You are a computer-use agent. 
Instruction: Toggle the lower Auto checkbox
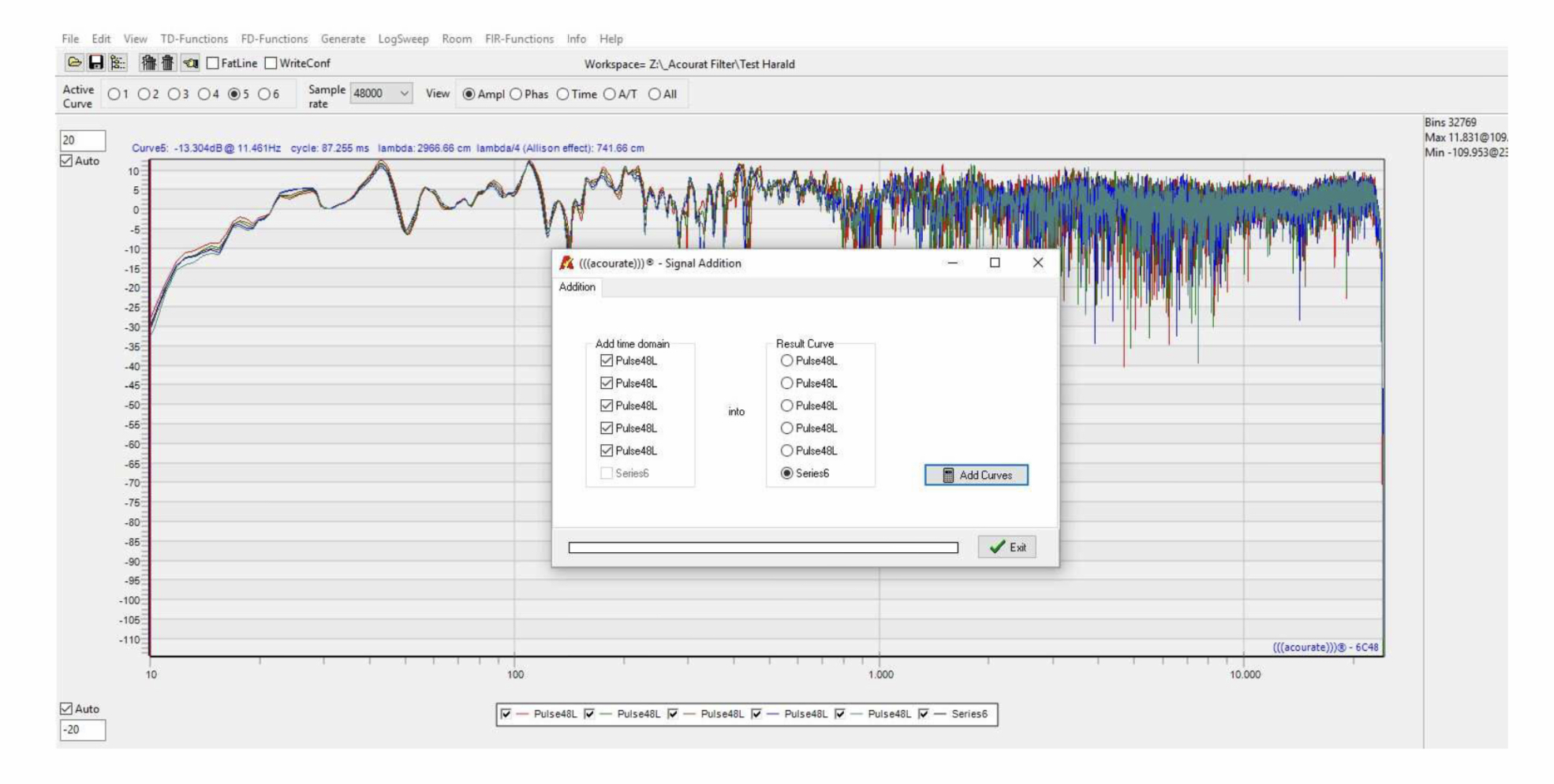tap(66, 709)
